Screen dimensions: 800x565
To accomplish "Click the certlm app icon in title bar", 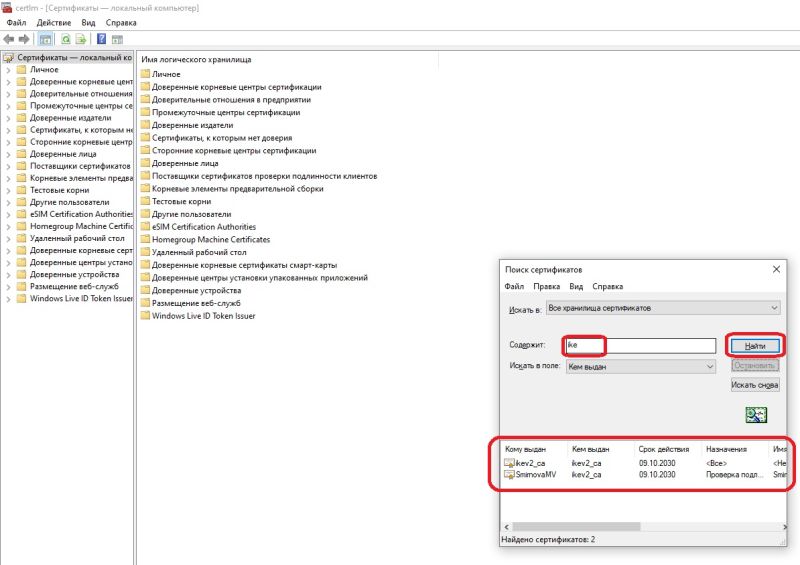I will click(x=7, y=7).
